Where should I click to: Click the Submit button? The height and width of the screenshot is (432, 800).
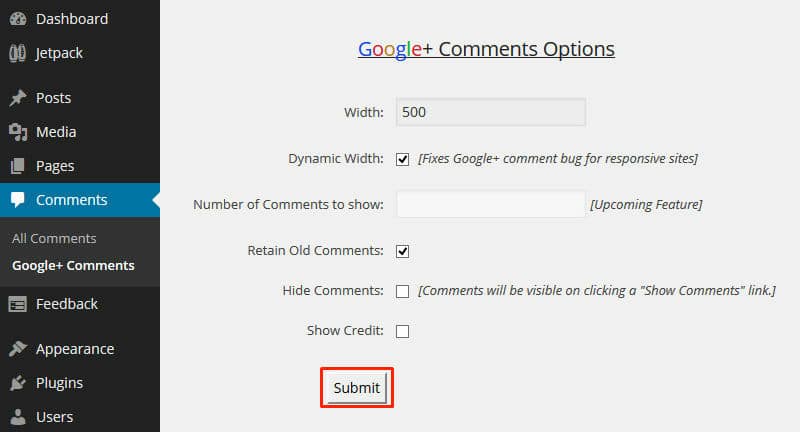coord(357,388)
